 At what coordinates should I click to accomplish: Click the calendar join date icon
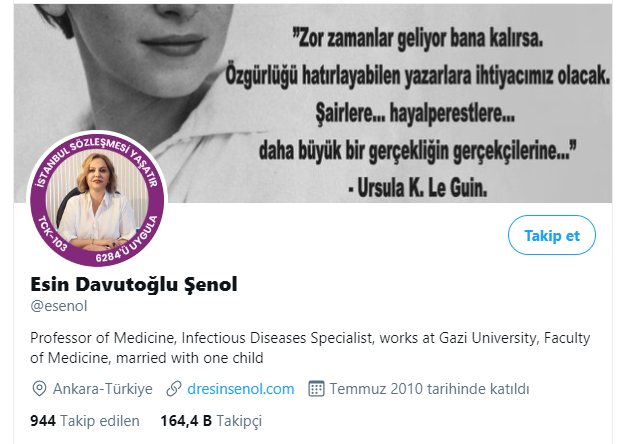[x=316, y=389]
